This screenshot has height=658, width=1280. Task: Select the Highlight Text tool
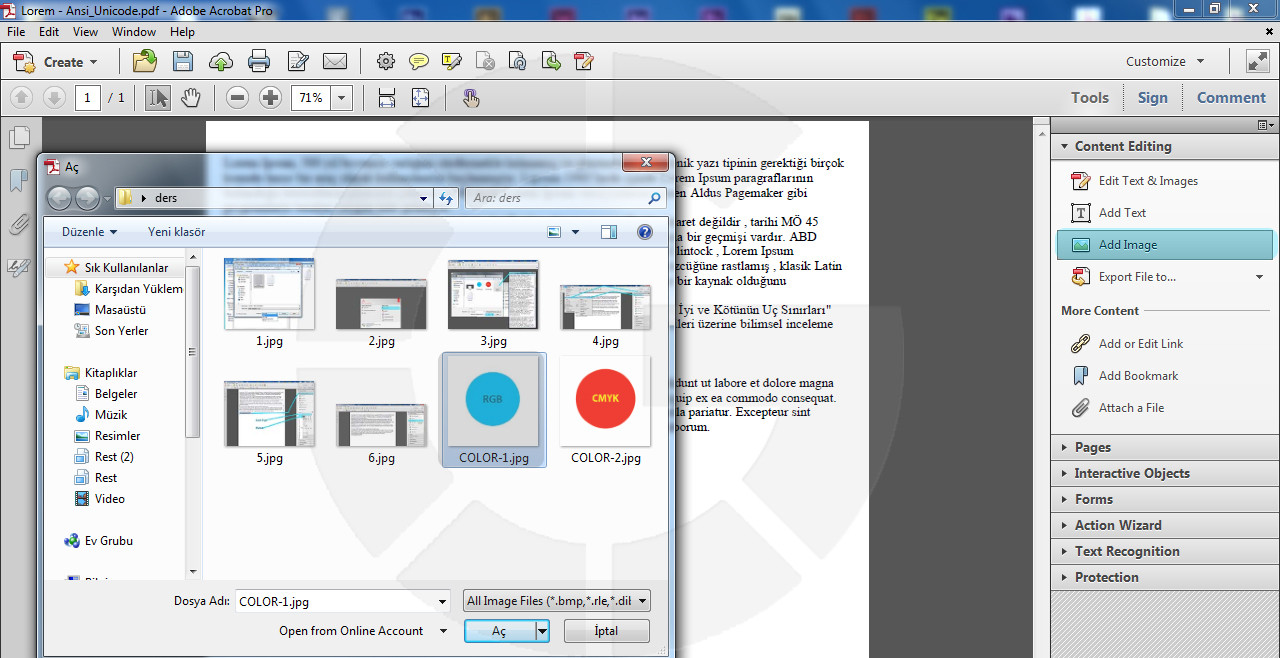pos(452,62)
